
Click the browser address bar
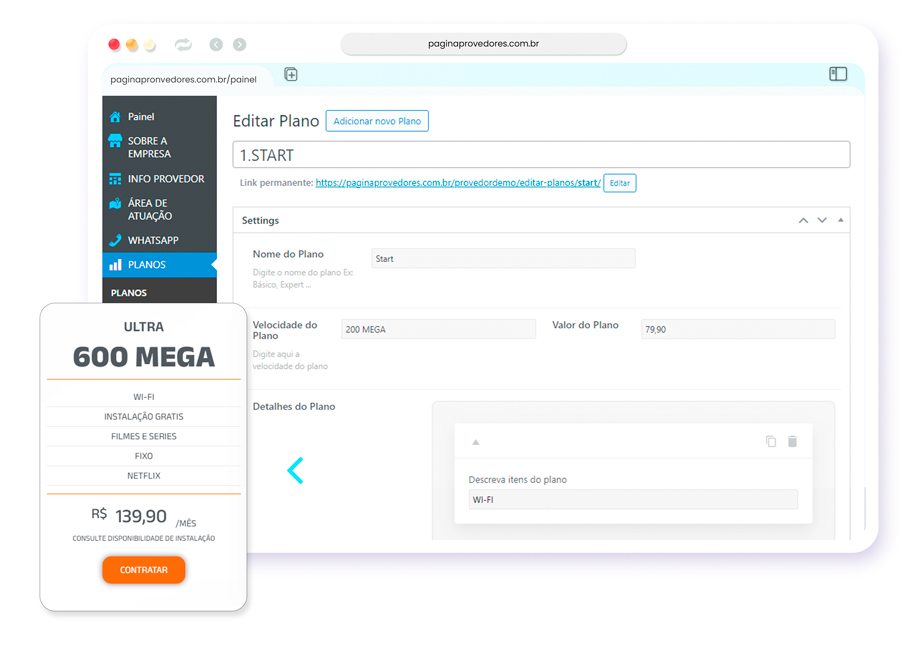click(x=483, y=44)
